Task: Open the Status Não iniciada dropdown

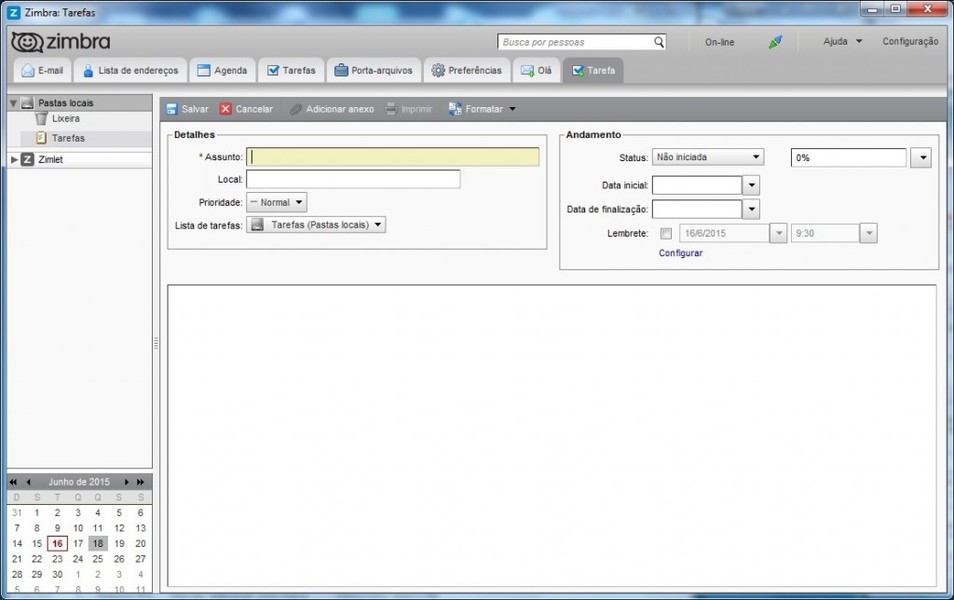Action: [708, 157]
